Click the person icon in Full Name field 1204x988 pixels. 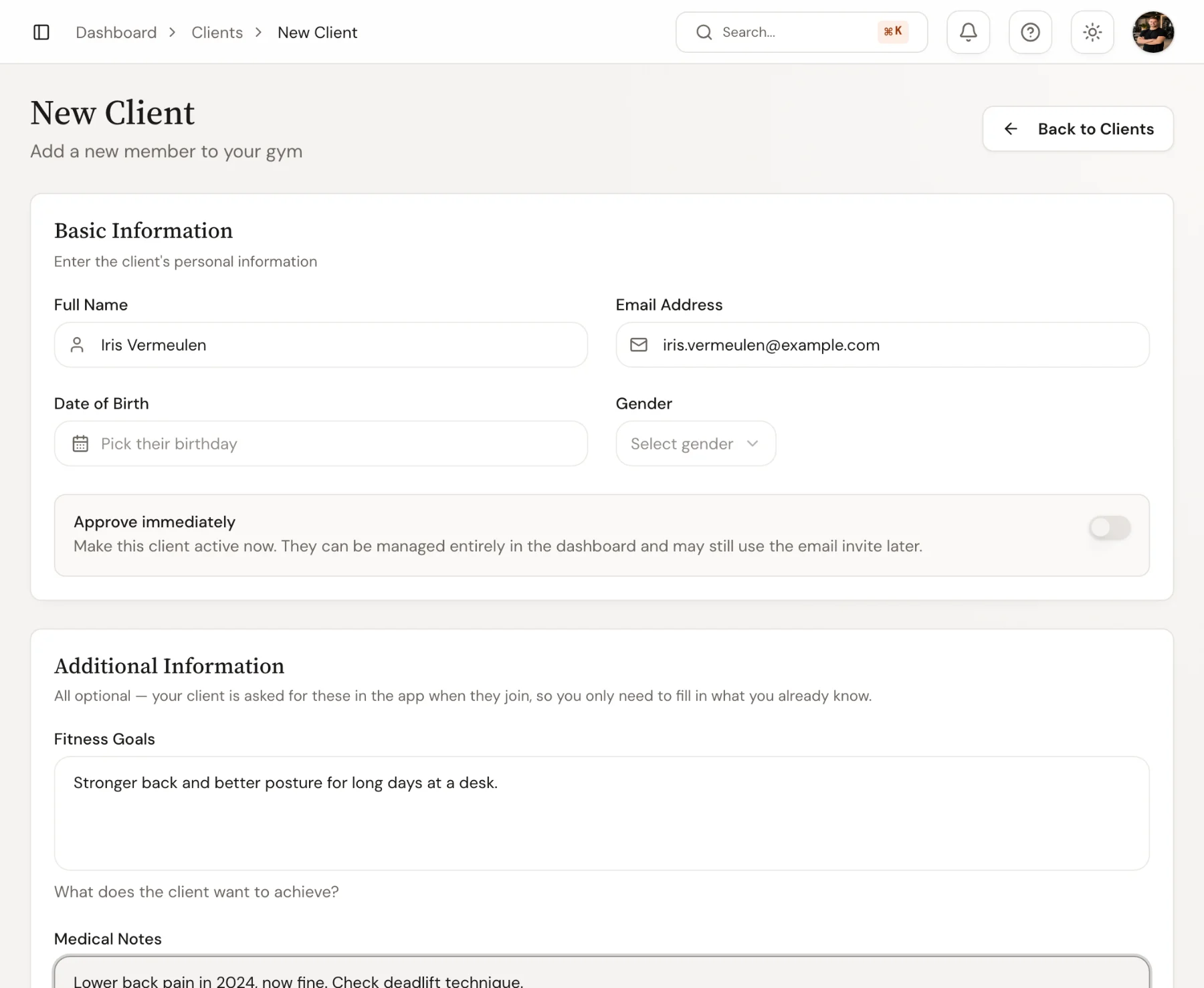tap(77, 345)
